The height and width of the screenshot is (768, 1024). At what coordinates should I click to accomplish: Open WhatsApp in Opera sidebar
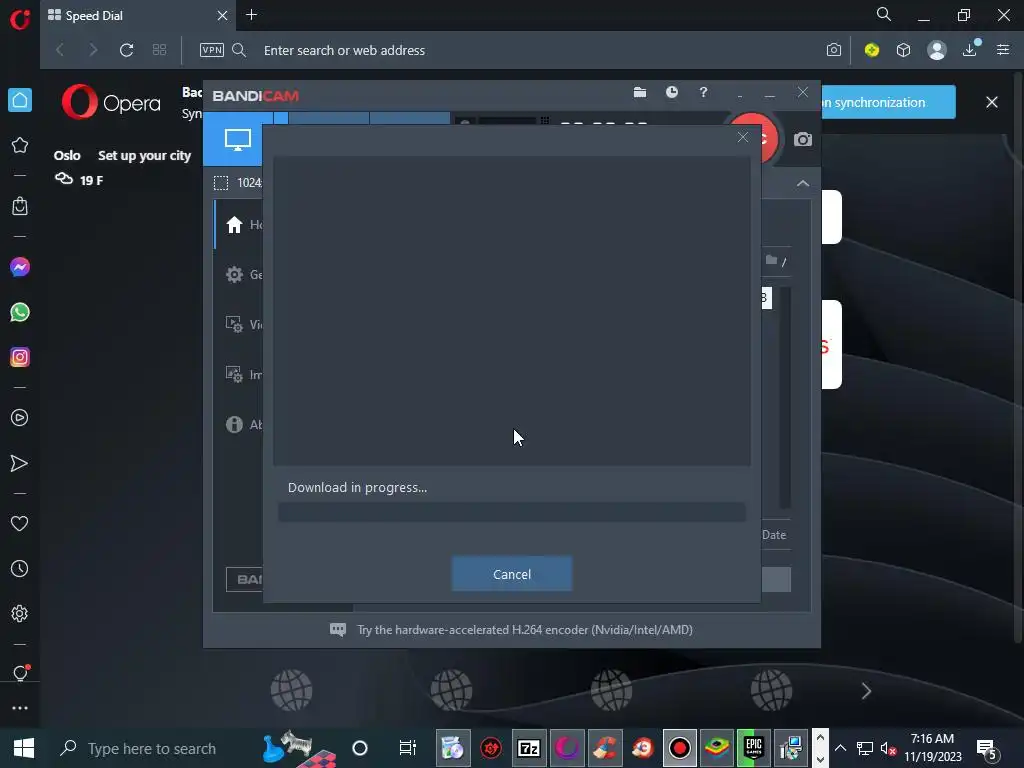click(20, 312)
